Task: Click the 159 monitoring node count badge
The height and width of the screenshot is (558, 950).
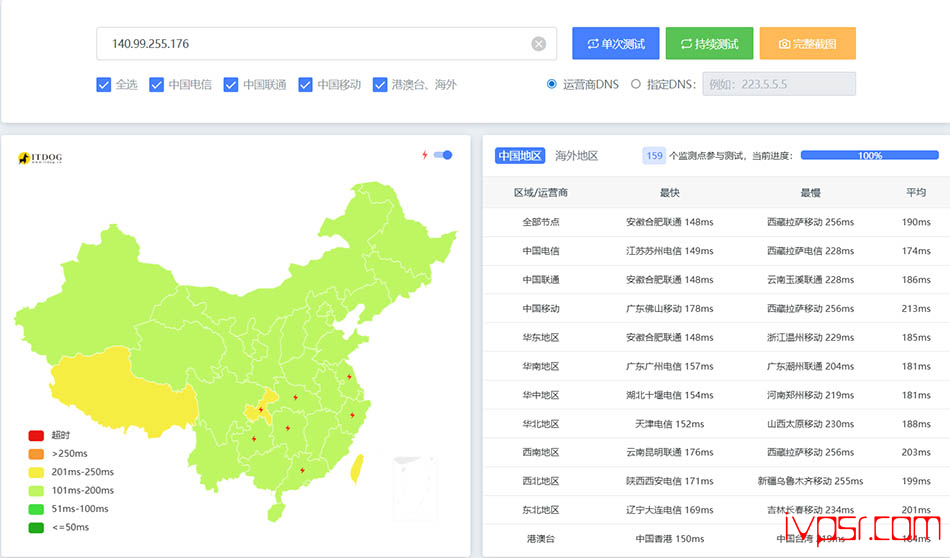Action: point(654,156)
